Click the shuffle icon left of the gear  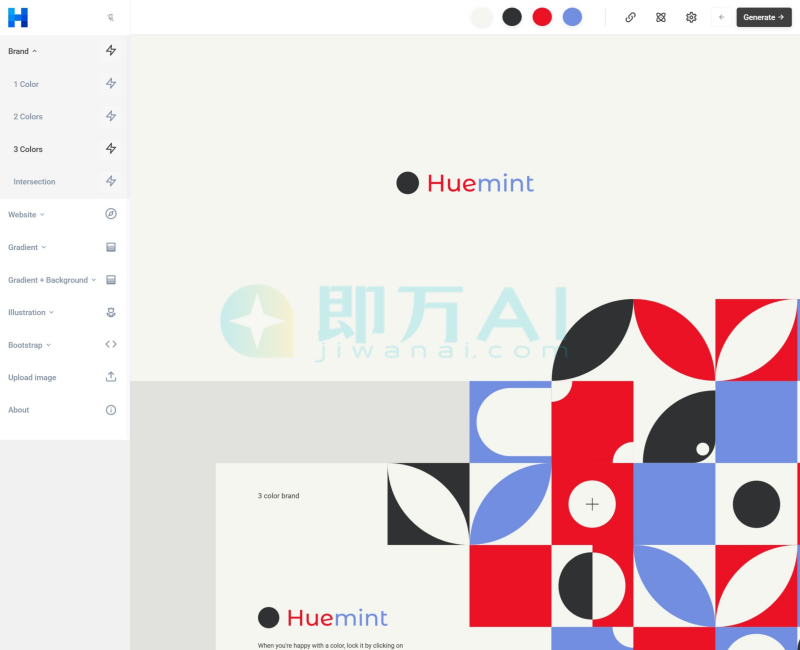pyautogui.click(x=661, y=17)
